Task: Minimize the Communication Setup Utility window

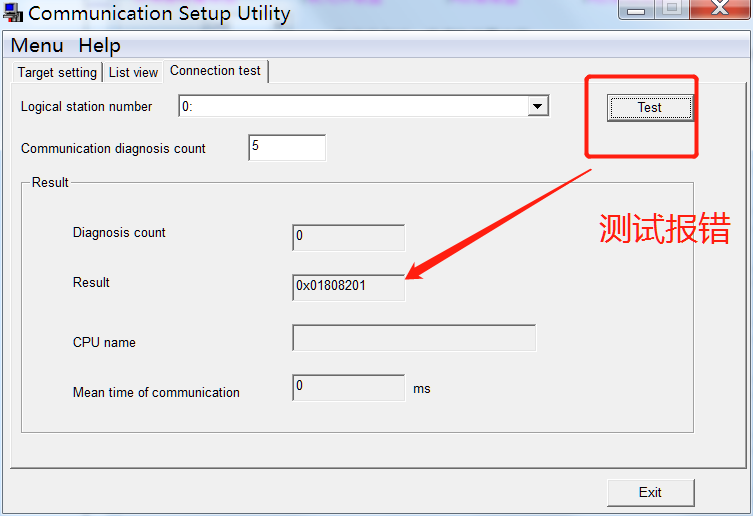Action: tap(636, 9)
